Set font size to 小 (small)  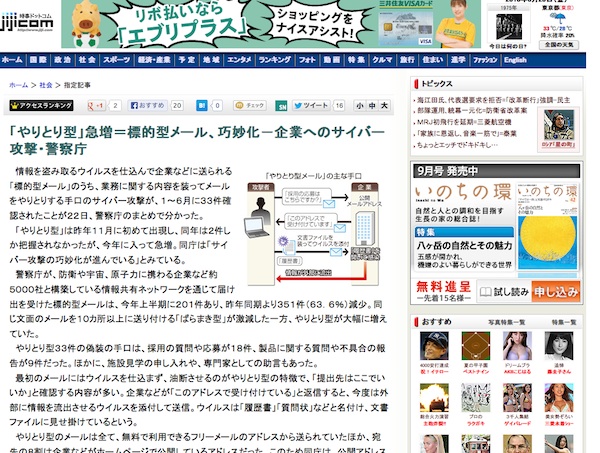pyautogui.click(x=359, y=105)
